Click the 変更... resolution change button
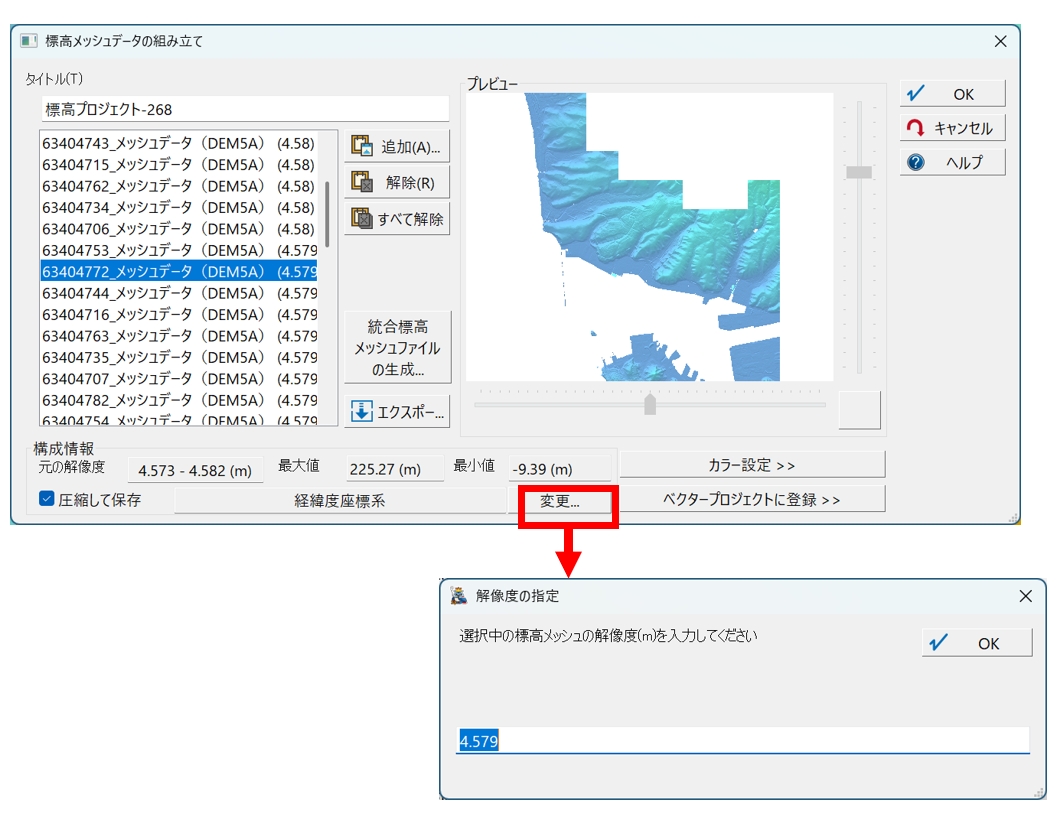 click(x=560, y=501)
